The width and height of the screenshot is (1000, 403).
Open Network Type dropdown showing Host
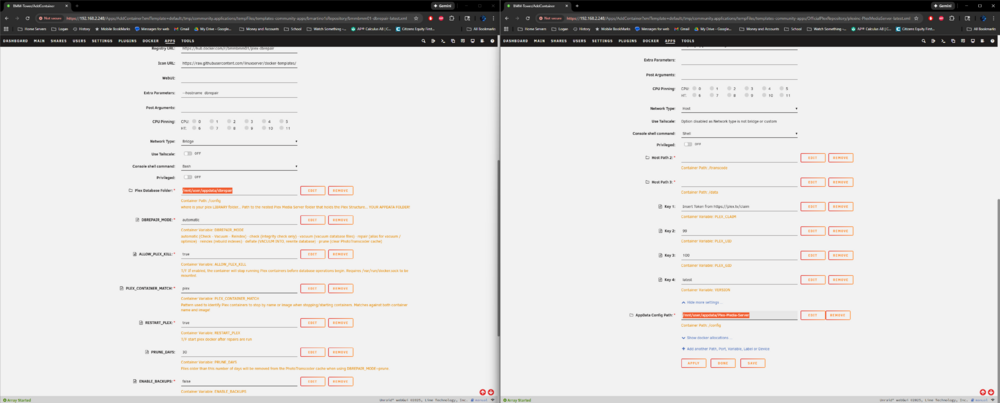pos(739,109)
